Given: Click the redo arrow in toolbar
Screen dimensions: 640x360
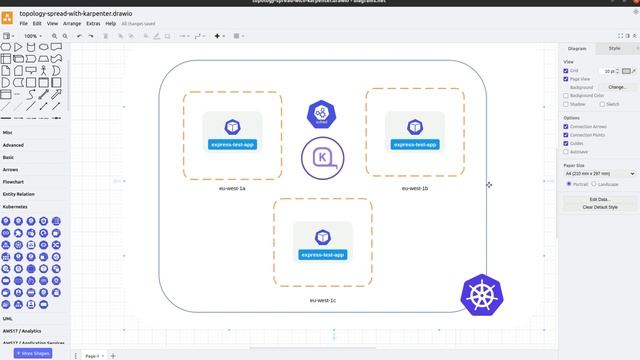Looking at the screenshot, I should 91,36.
